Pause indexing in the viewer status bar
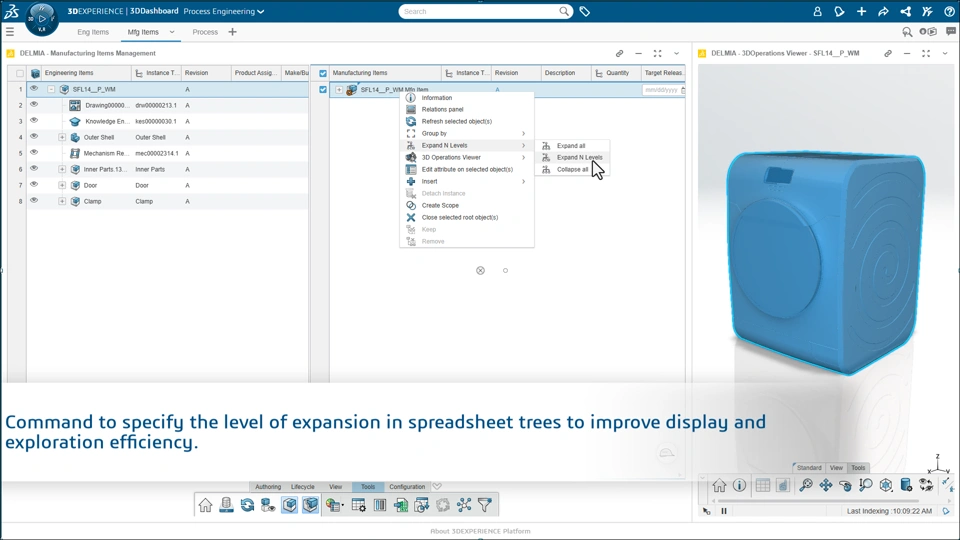The width and height of the screenshot is (960, 540). (724, 511)
